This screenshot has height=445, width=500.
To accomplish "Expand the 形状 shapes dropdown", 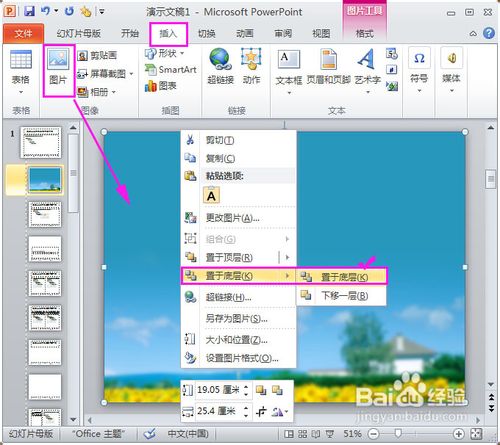I will pyautogui.click(x=182, y=53).
